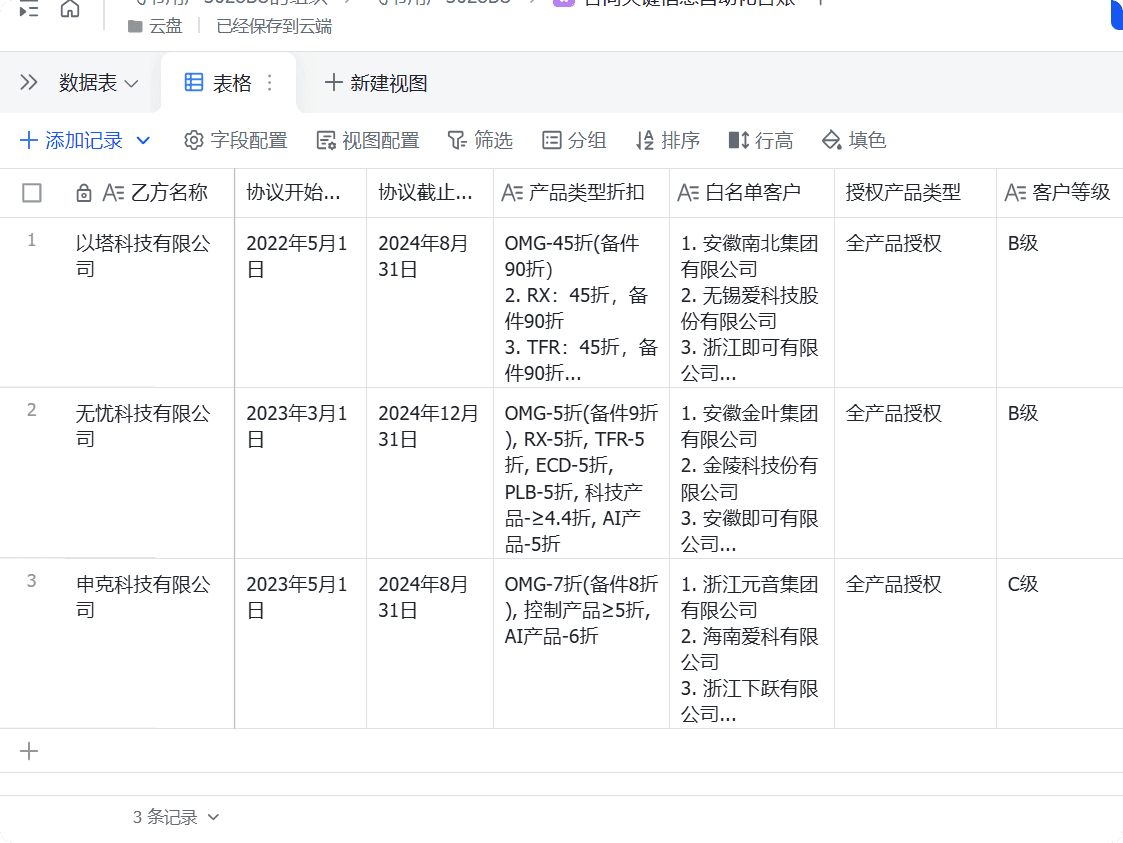Viewport: 1123px width, 843px height.
Task: Switch to the 表格 view tab
Action: (219, 83)
